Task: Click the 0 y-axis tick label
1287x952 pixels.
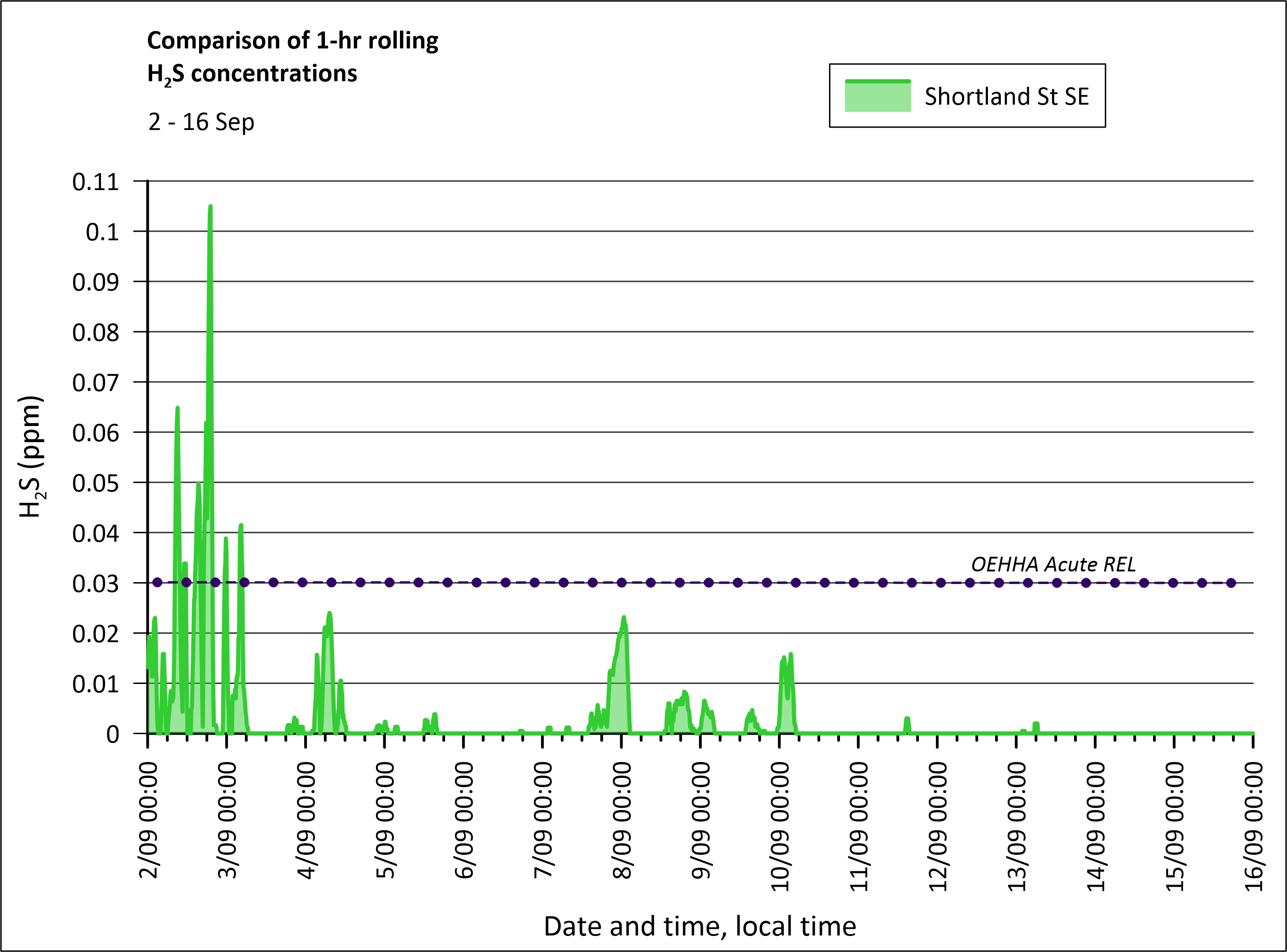Action: point(112,735)
